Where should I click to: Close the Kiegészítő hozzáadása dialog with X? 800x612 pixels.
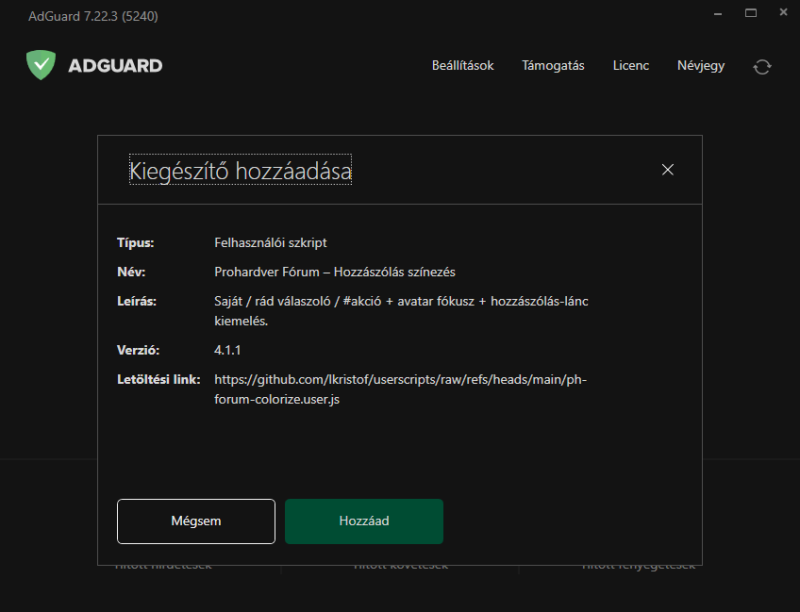pyautogui.click(x=667, y=170)
